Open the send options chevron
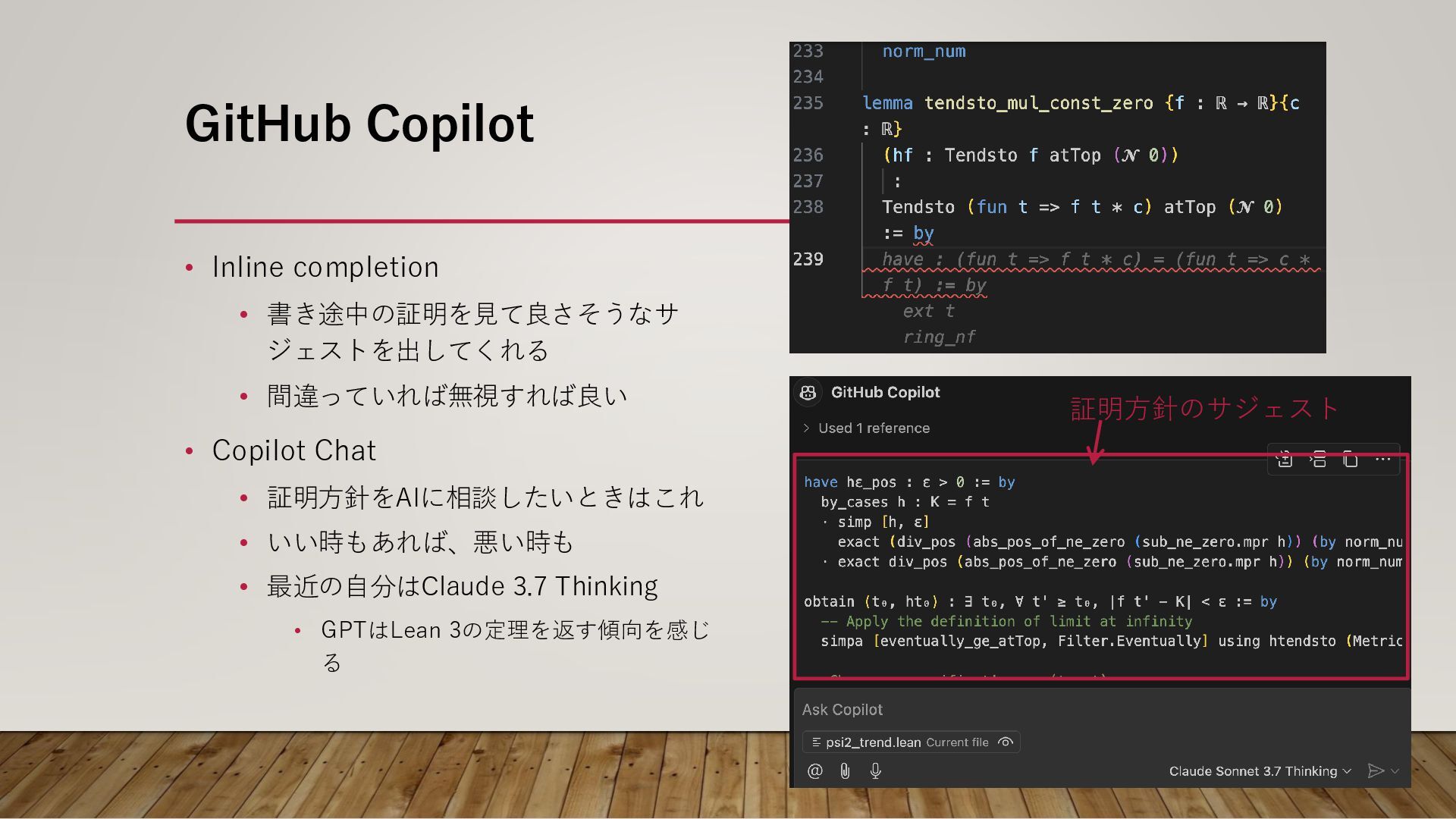Image resolution: width=1456 pixels, height=819 pixels. click(x=1395, y=771)
